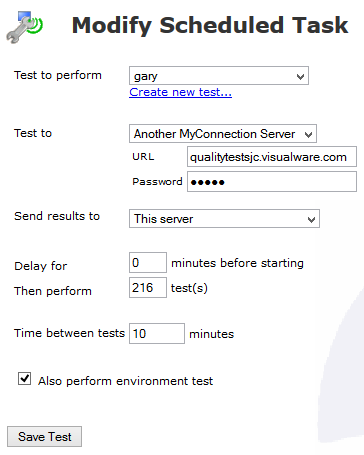Click the wrench scheduled task icon

(x=25, y=27)
